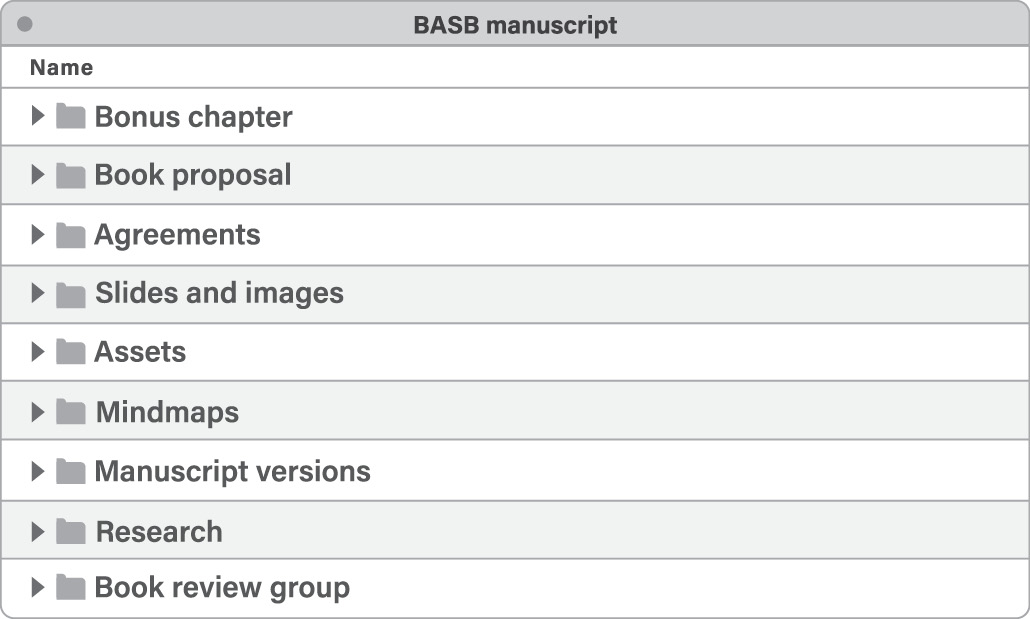Image resolution: width=1030 pixels, height=619 pixels.
Task: Expand the Book proposal disclosure triangle
Action: (38, 175)
